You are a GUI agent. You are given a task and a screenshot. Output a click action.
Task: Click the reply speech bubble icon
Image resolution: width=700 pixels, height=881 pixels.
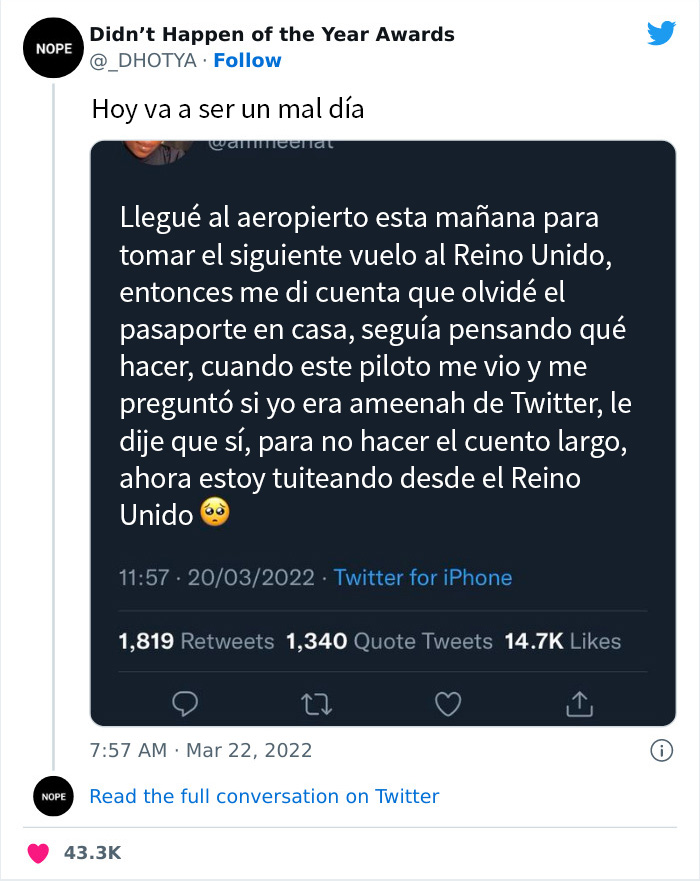(x=184, y=705)
